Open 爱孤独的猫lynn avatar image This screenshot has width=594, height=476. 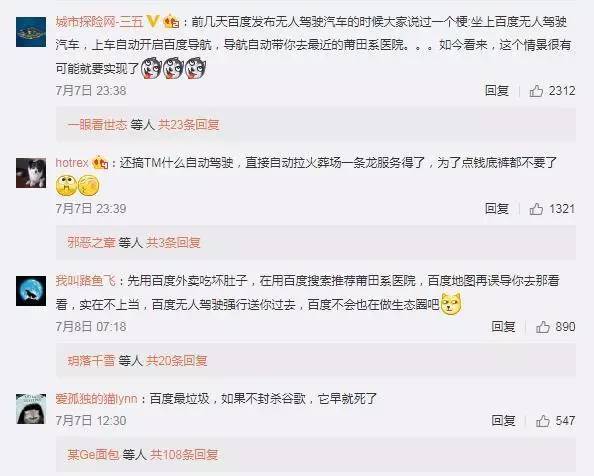click(31, 409)
